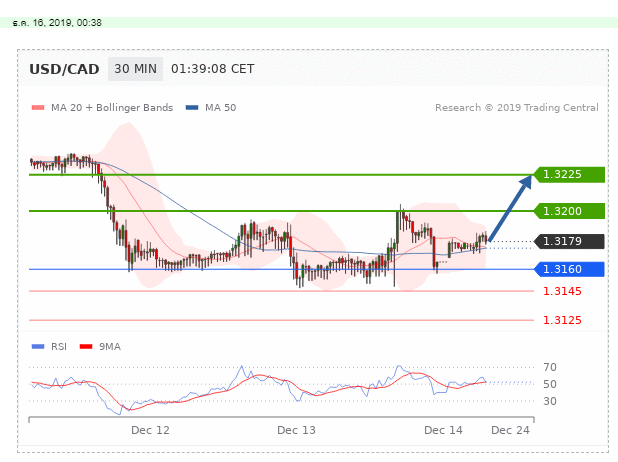Click the USD/CAD pair title

click(x=64, y=69)
